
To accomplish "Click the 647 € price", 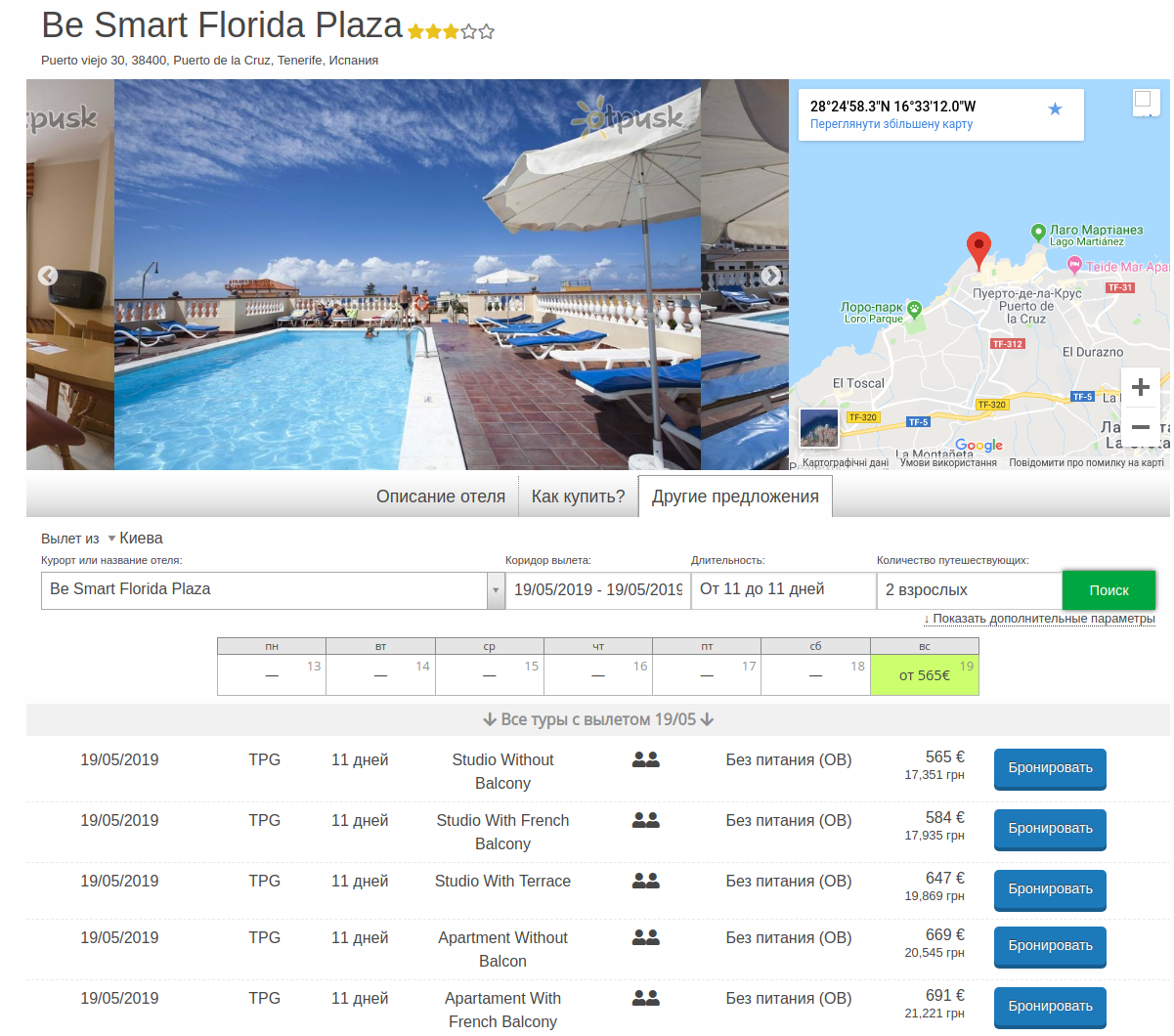I will (x=944, y=879).
